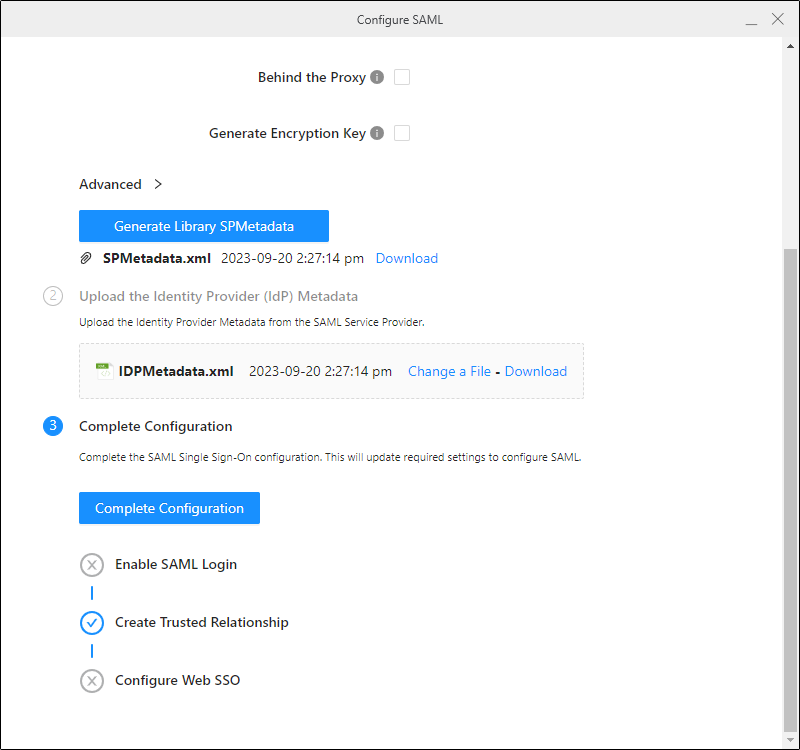
Task: Check the Generate Encryption Key box
Action: [x=402, y=133]
